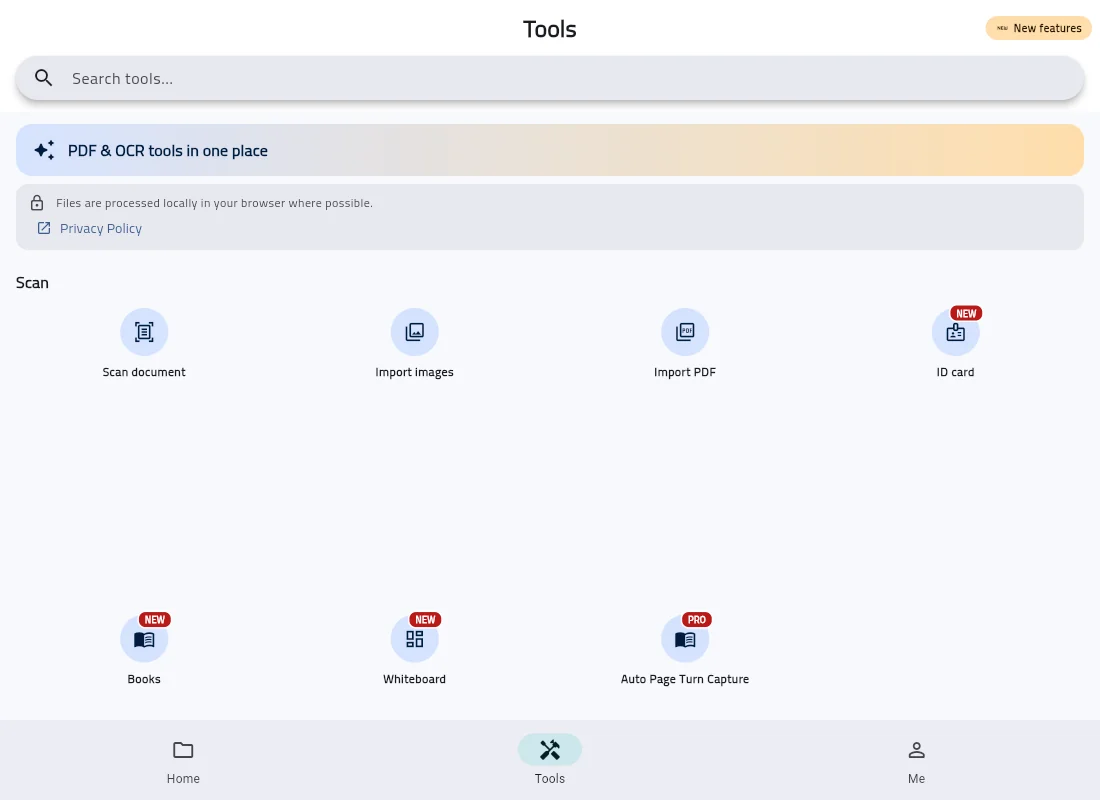Image resolution: width=1100 pixels, height=800 pixels.
Task: Click the NEW badge on Books
Action: pos(155,620)
